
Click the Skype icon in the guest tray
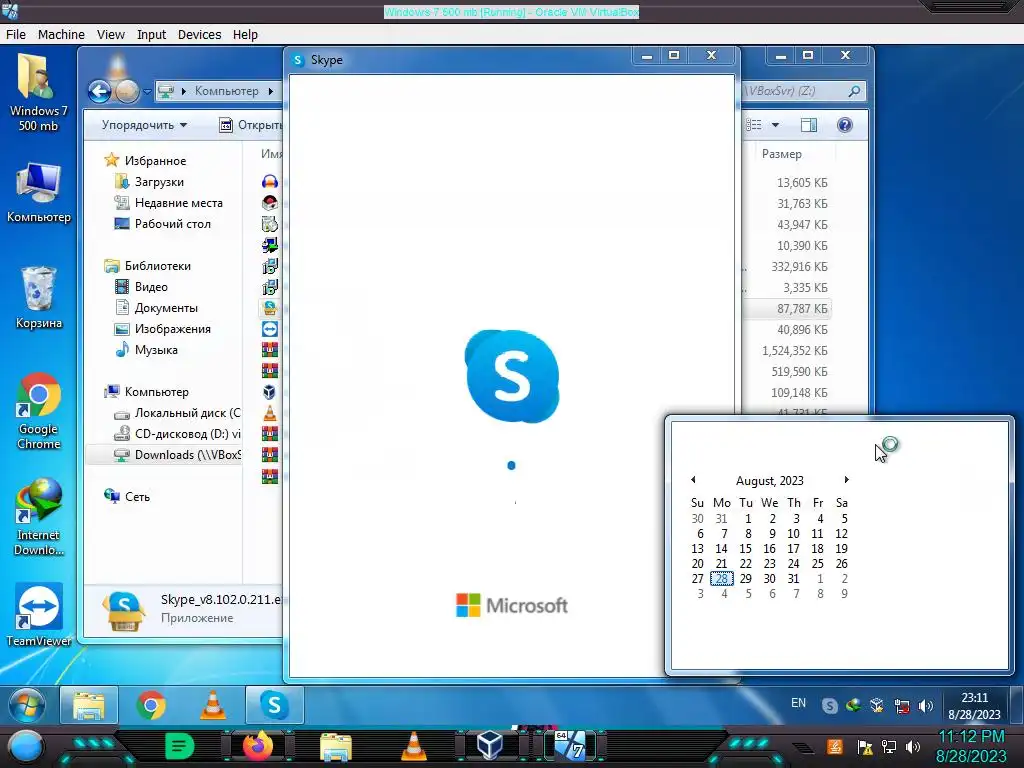(829, 705)
